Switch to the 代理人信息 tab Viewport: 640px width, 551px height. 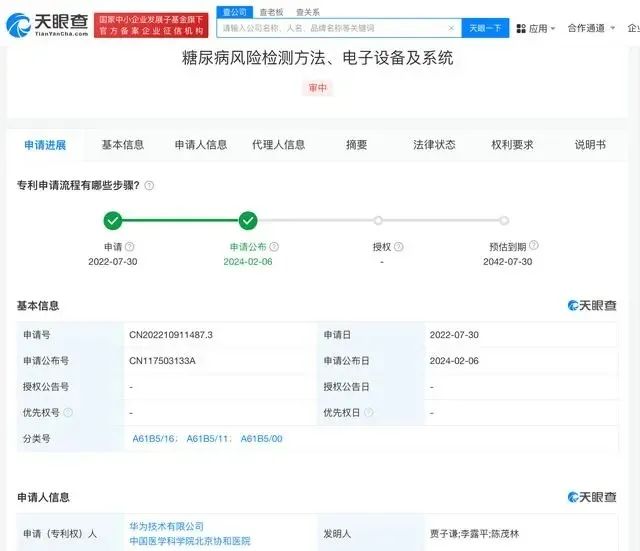[x=279, y=145]
